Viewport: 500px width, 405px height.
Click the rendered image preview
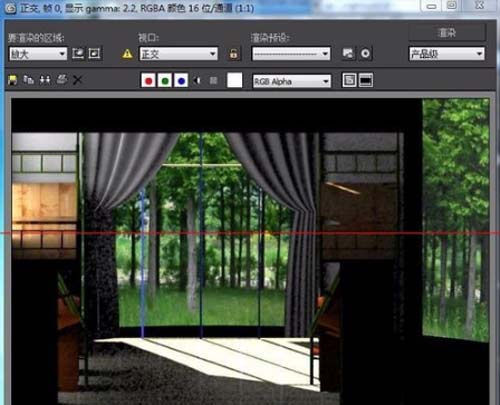(x=250, y=251)
